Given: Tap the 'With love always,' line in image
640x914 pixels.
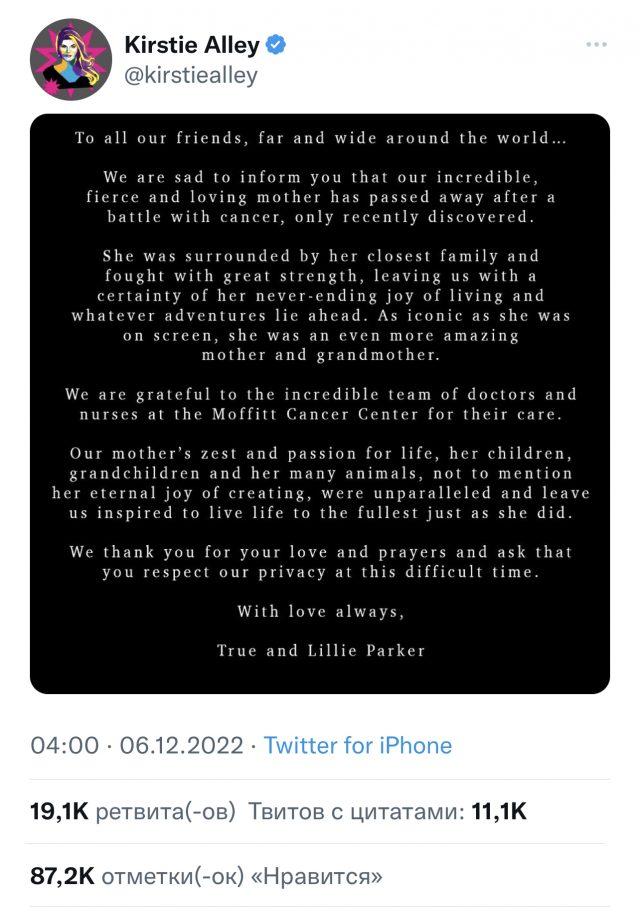Looking at the screenshot, I should pos(321,611).
